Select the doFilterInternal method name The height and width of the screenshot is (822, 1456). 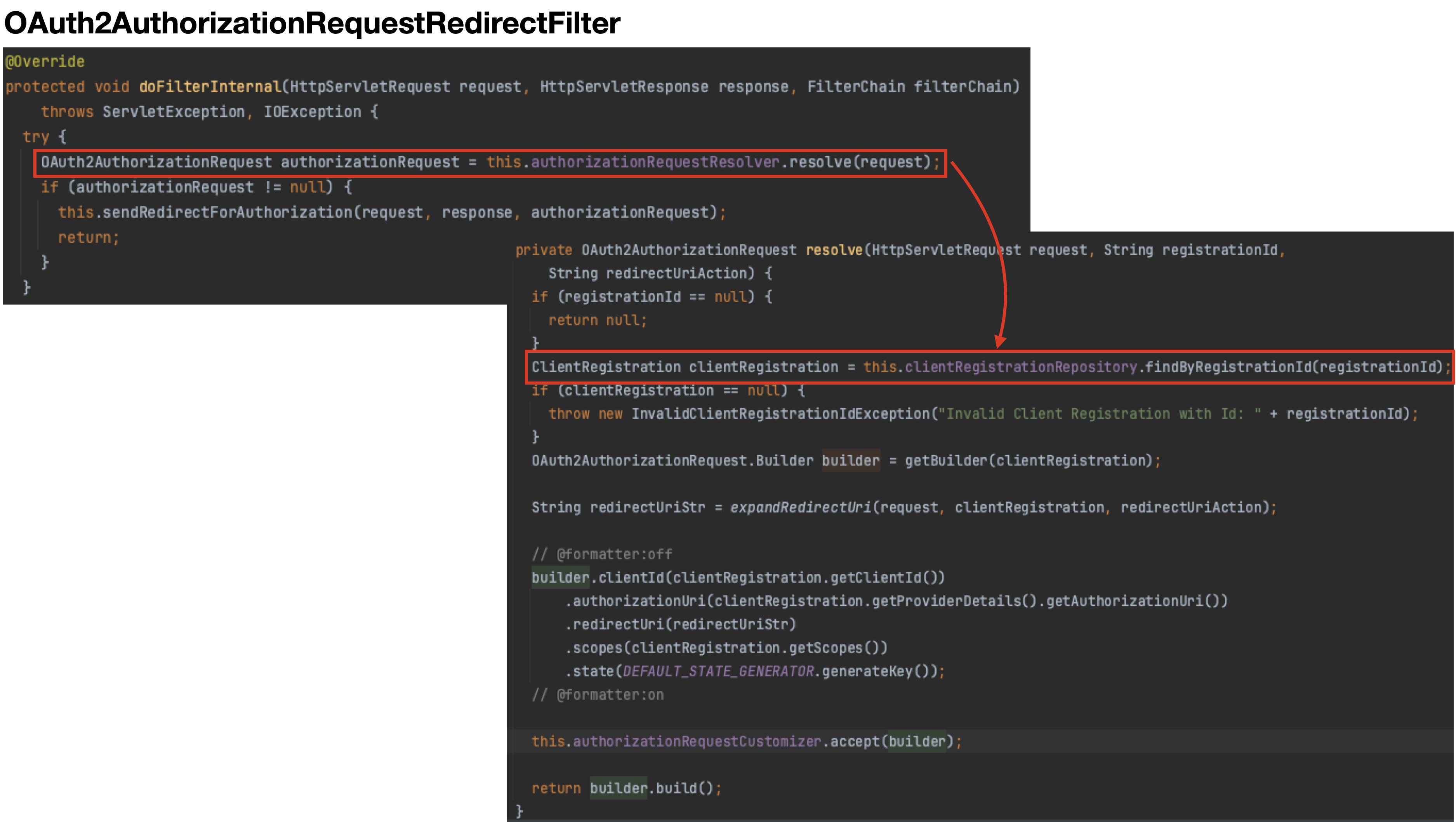210,87
